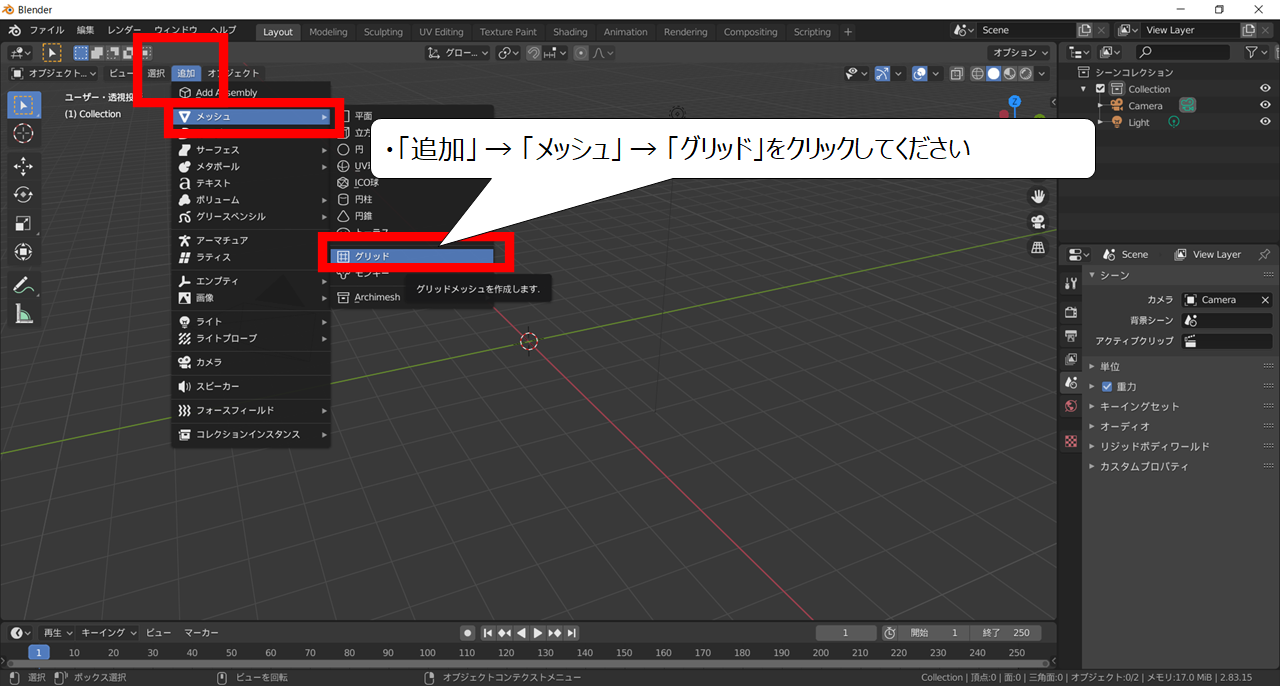The width and height of the screenshot is (1280, 686).
Task: Toggle viewport gizmos button
Action: 883,73
